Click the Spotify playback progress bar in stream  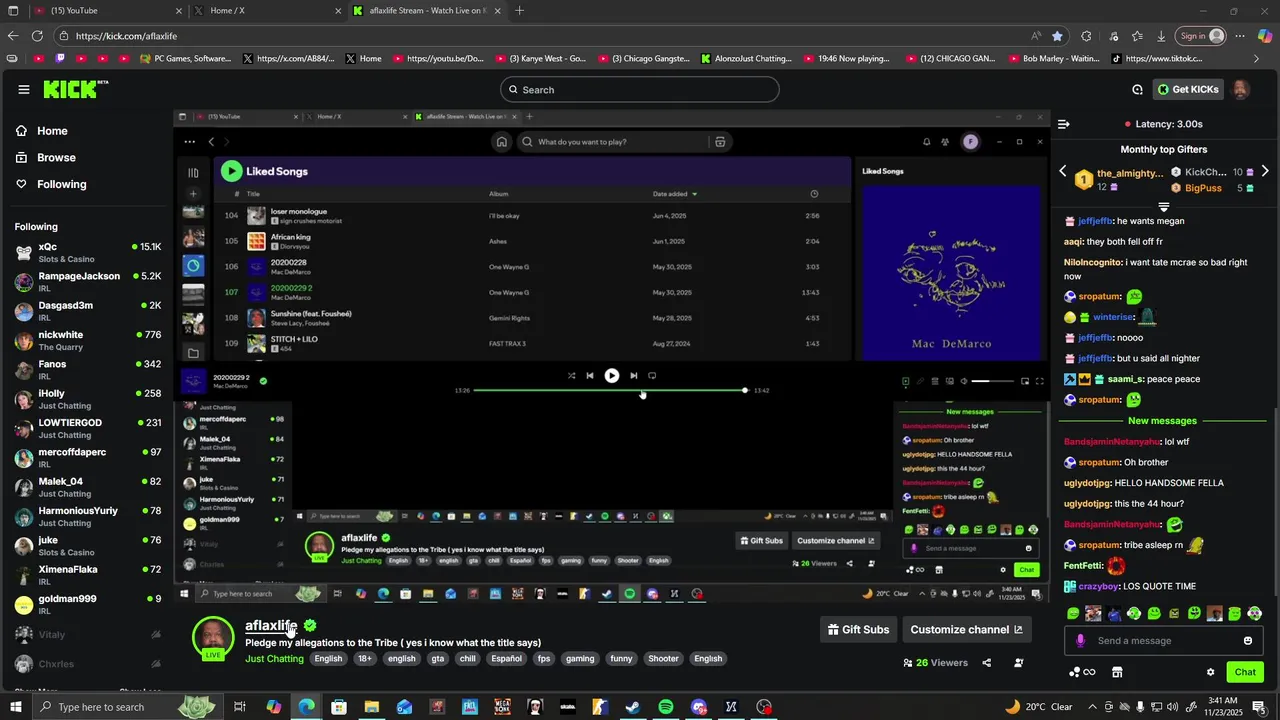(610, 390)
